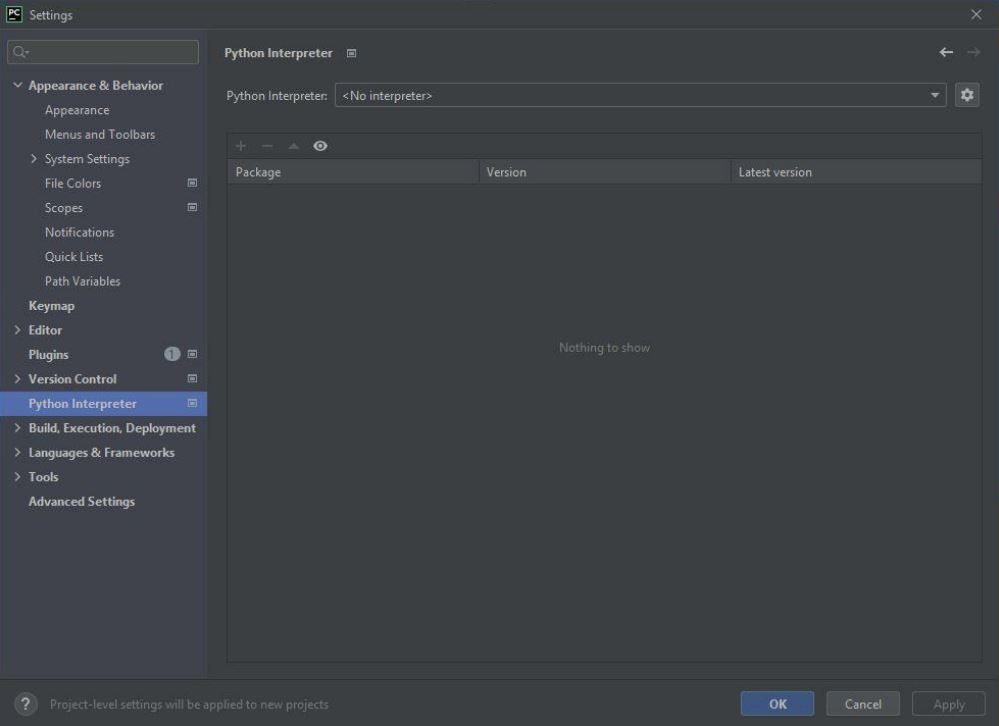
Task: Select Appearance under Appearance & Behavior
Action: tap(78, 110)
